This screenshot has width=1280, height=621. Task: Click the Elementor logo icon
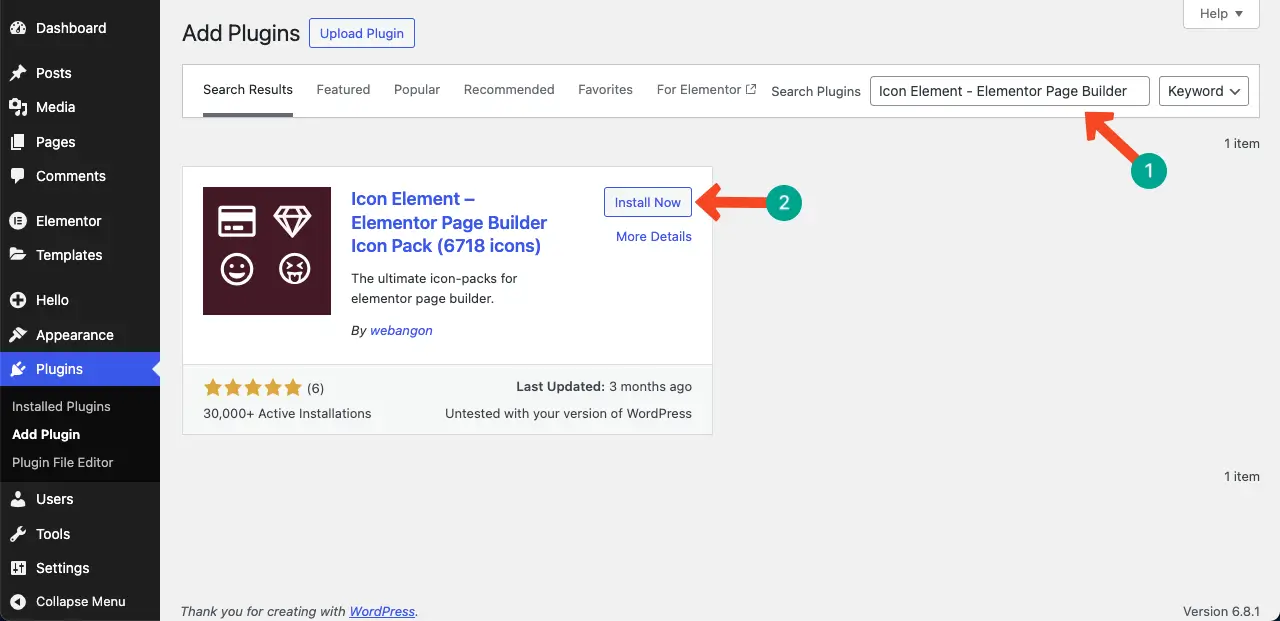[18, 221]
